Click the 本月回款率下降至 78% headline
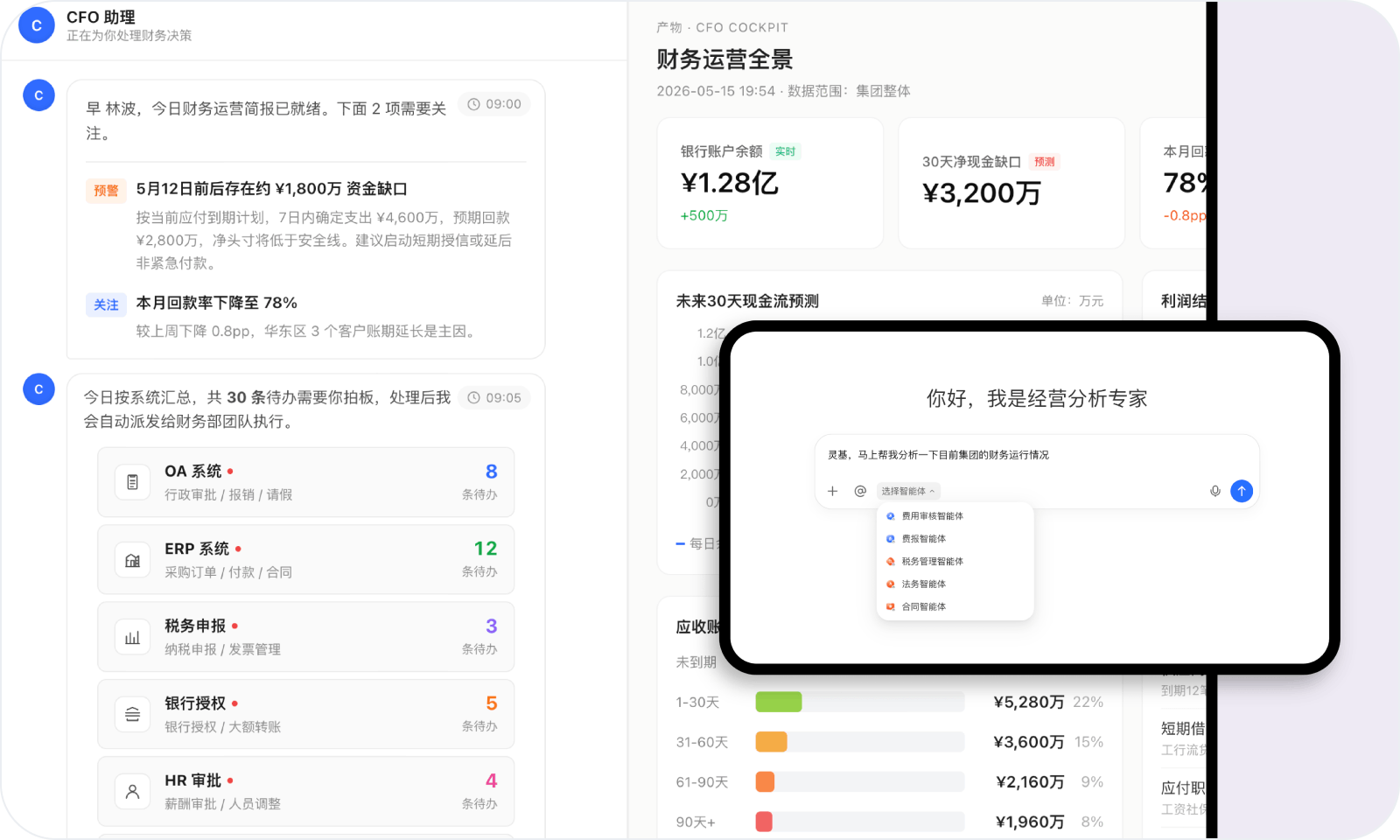The height and width of the screenshot is (840, 1400). click(x=216, y=303)
